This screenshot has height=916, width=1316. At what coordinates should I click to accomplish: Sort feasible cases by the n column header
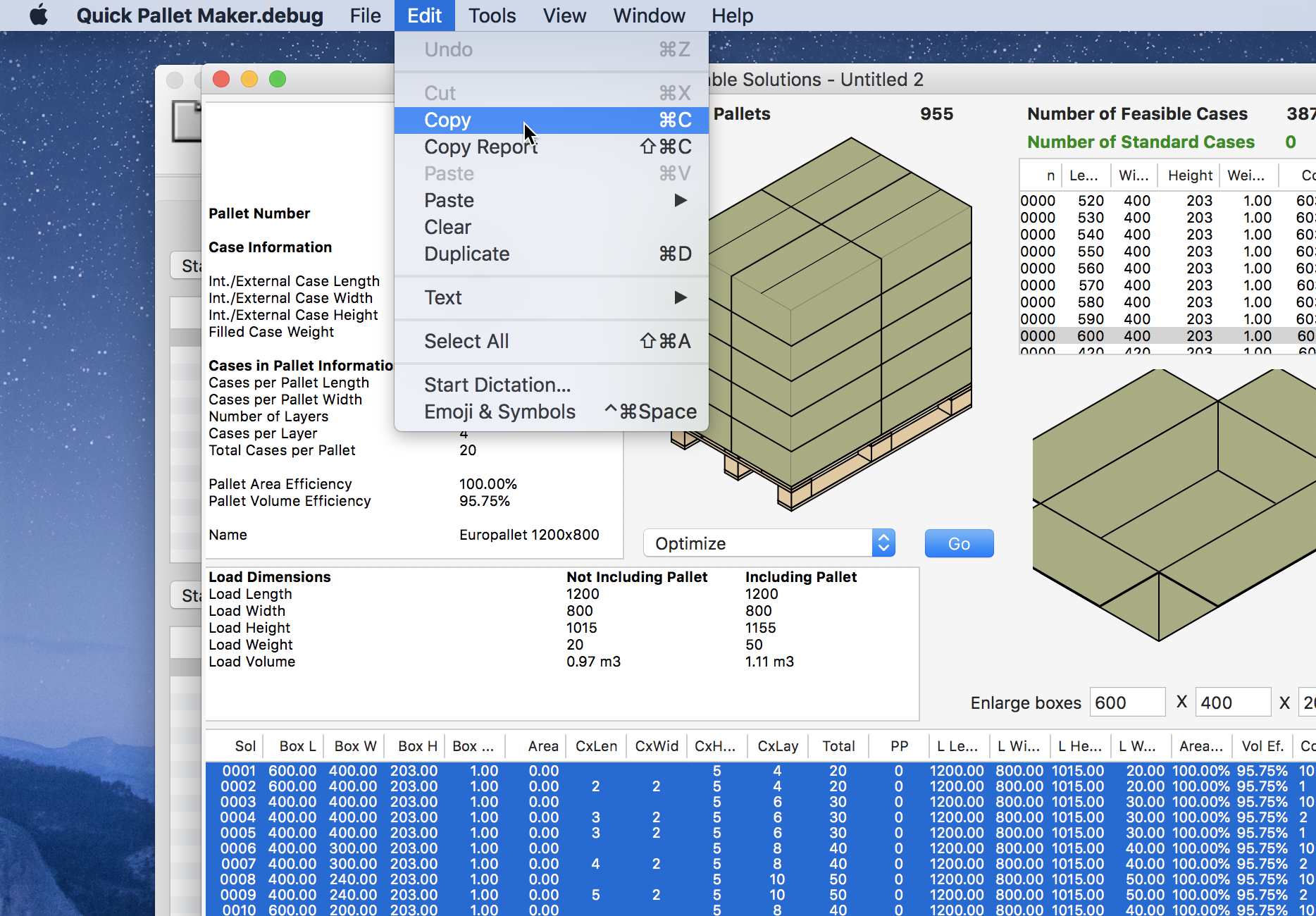[1041, 175]
